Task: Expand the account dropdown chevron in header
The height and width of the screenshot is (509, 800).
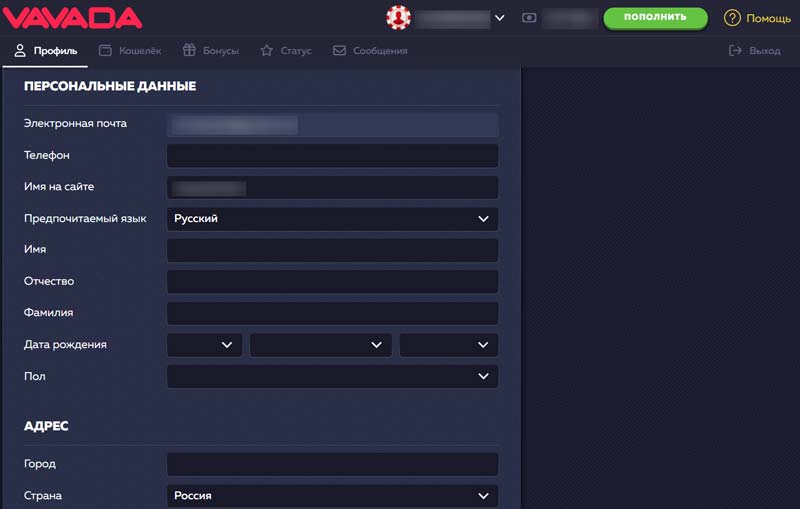Action: point(499,18)
